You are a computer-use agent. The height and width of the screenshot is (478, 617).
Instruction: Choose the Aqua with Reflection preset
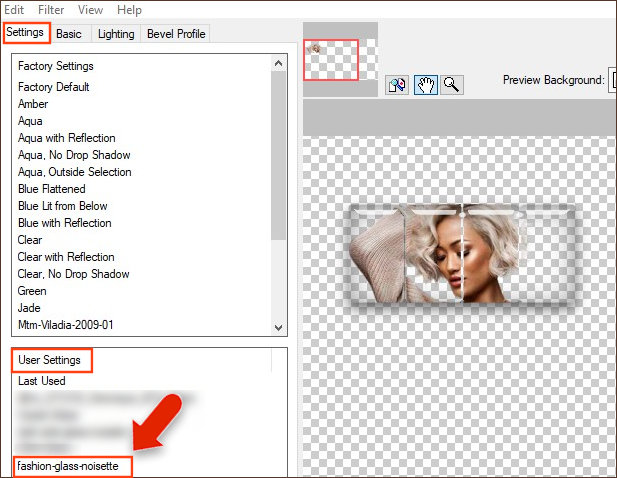pos(67,138)
